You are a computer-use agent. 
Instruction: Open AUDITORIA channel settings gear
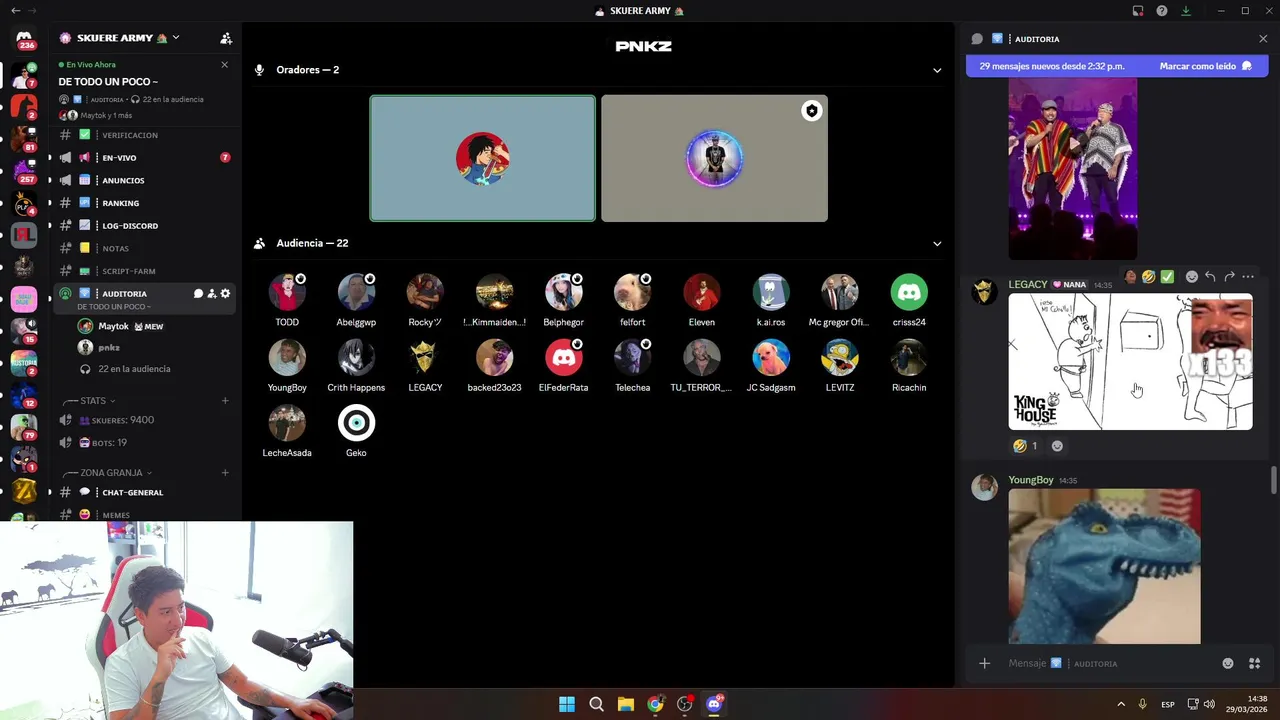(x=225, y=294)
